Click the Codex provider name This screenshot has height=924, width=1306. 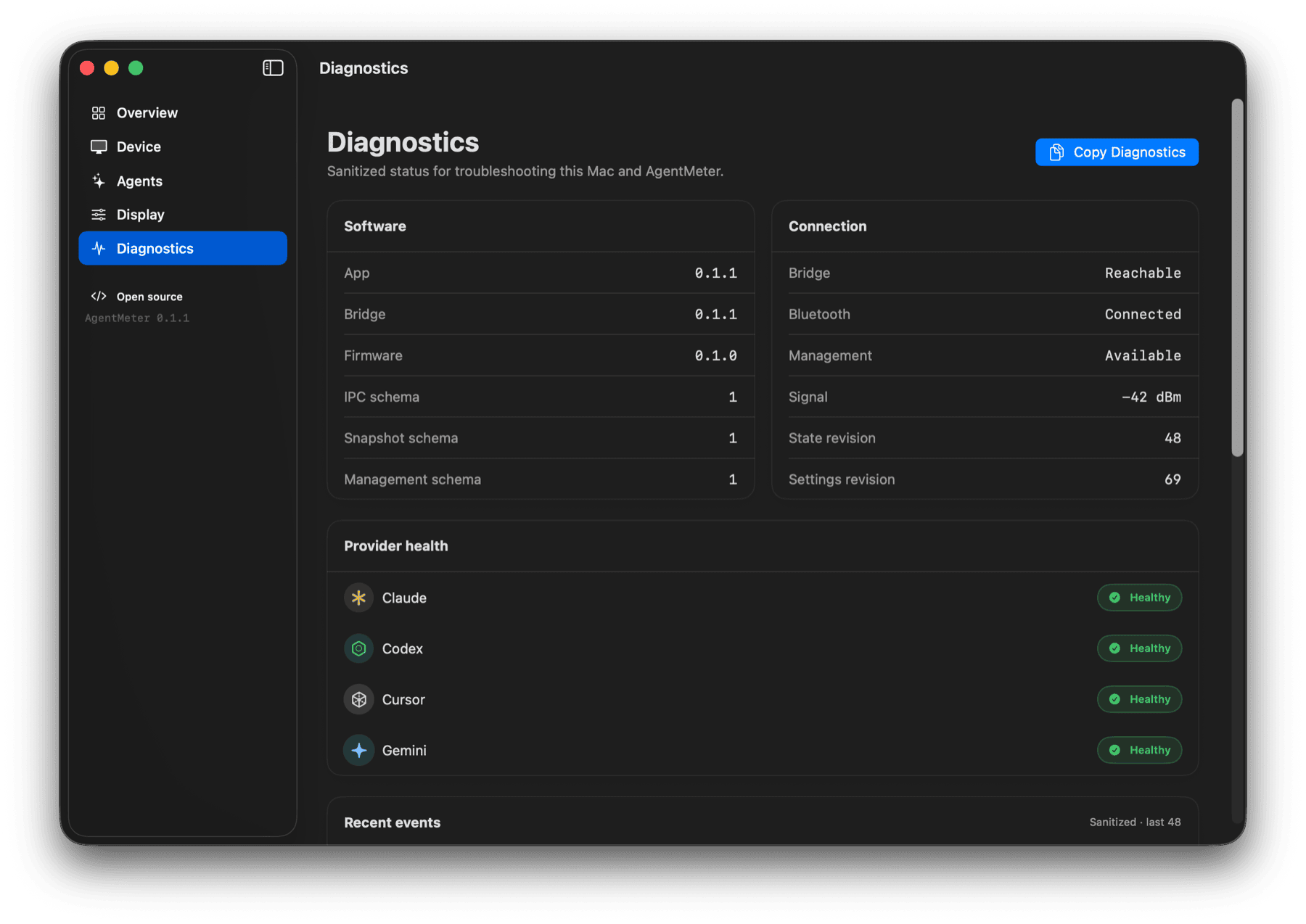(x=403, y=648)
